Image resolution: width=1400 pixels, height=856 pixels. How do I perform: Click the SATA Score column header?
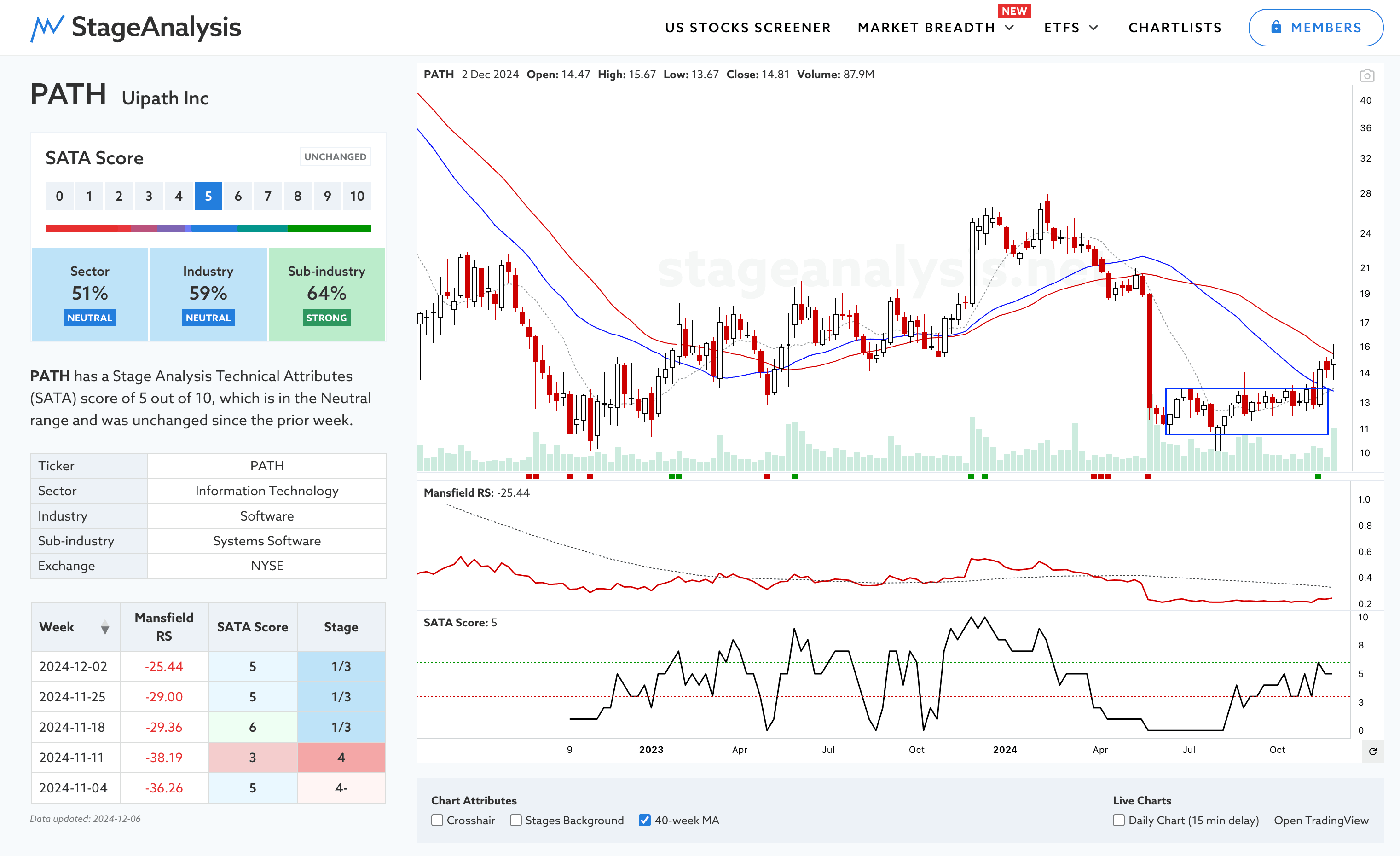click(x=252, y=627)
